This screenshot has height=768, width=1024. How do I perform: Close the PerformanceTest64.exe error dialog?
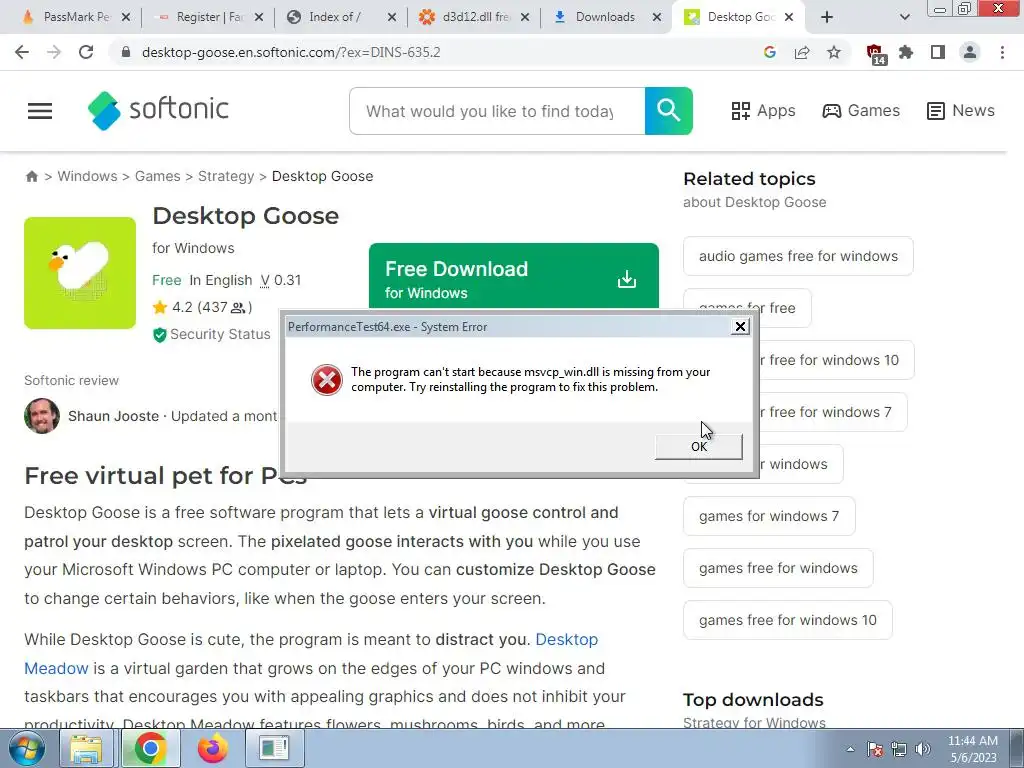[739, 327]
